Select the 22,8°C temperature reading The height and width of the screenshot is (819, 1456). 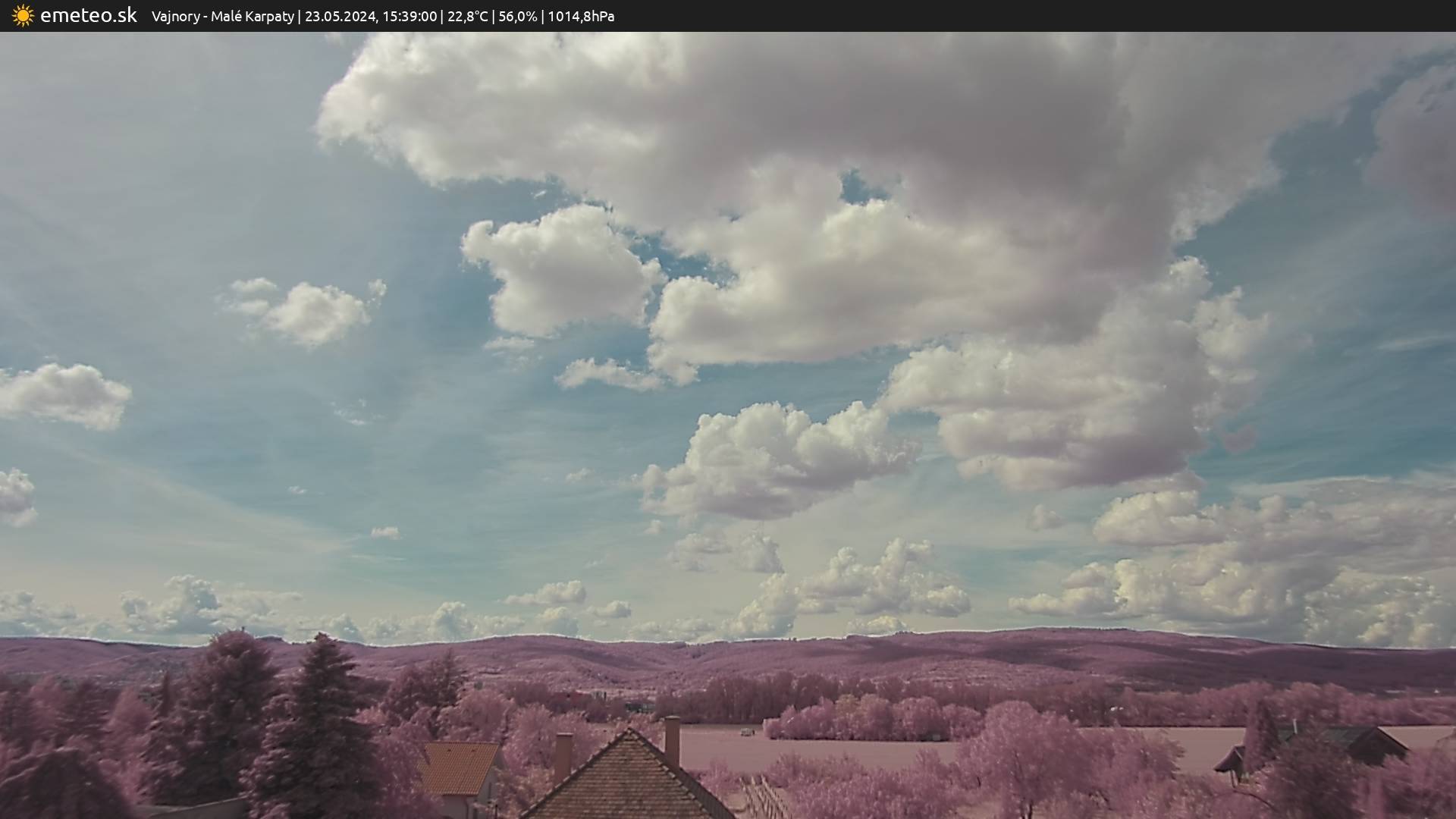[x=468, y=16]
